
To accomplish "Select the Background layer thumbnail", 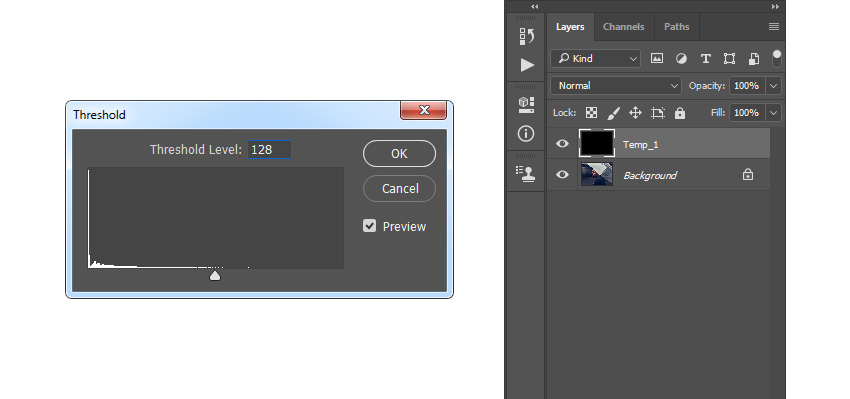I will tap(597, 174).
